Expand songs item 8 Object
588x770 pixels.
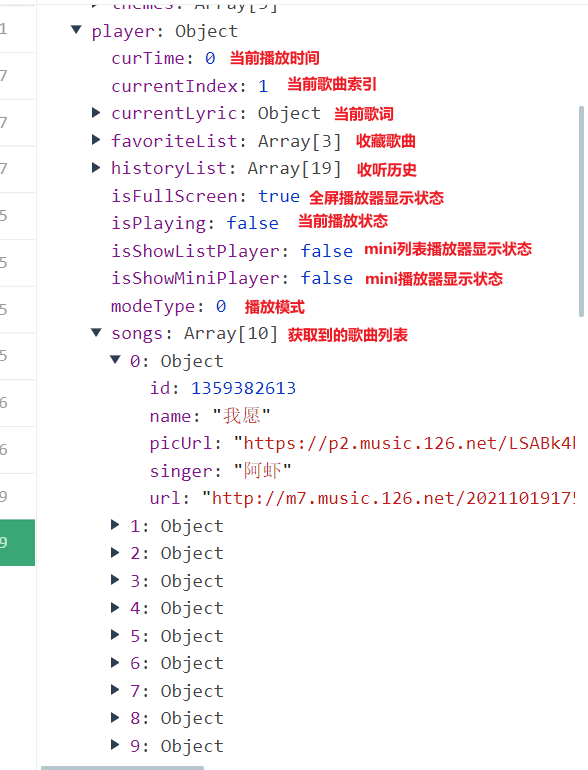coord(115,718)
